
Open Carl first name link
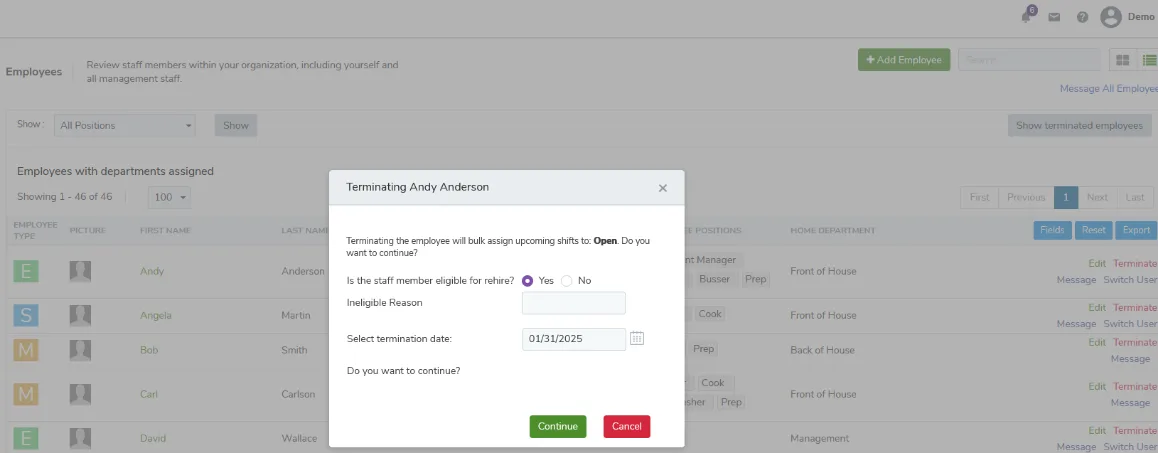pos(148,394)
